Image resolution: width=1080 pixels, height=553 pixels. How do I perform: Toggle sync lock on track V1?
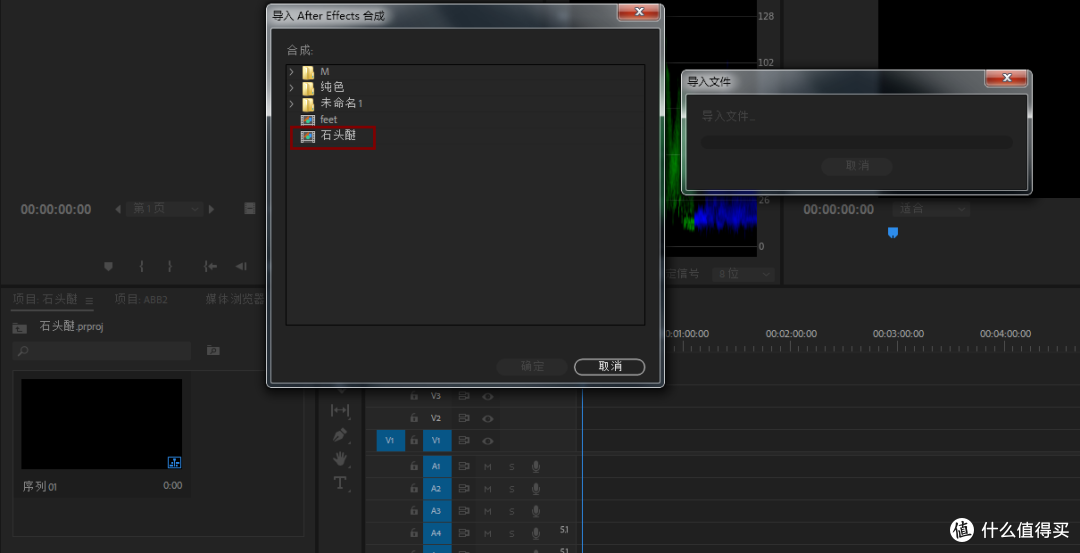pyautogui.click(x=464, y=440)
